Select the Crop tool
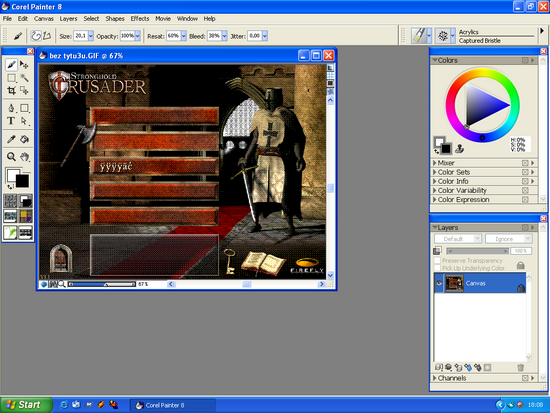 pyautogui.click(x=11, y=91)
